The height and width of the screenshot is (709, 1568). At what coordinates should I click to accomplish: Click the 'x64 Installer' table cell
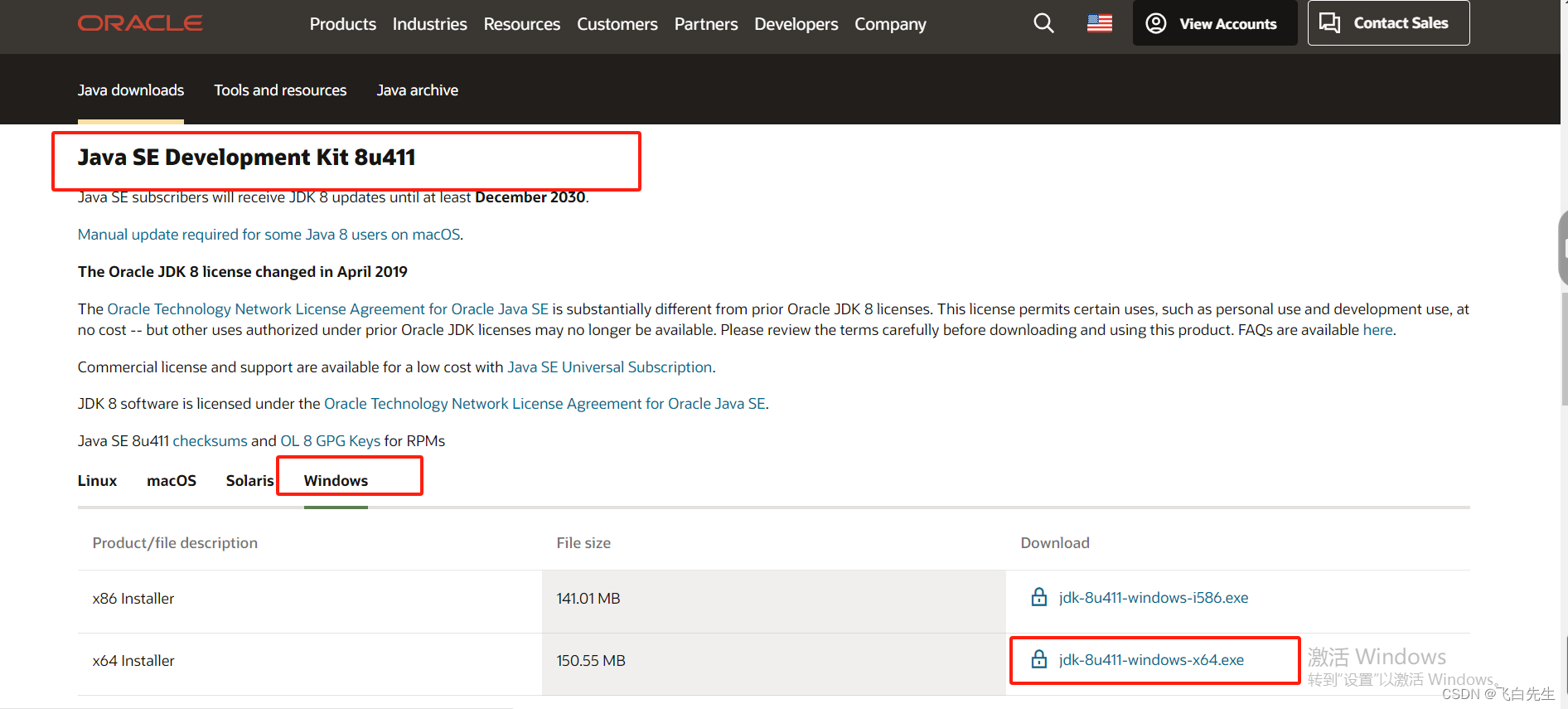[133, 661]
